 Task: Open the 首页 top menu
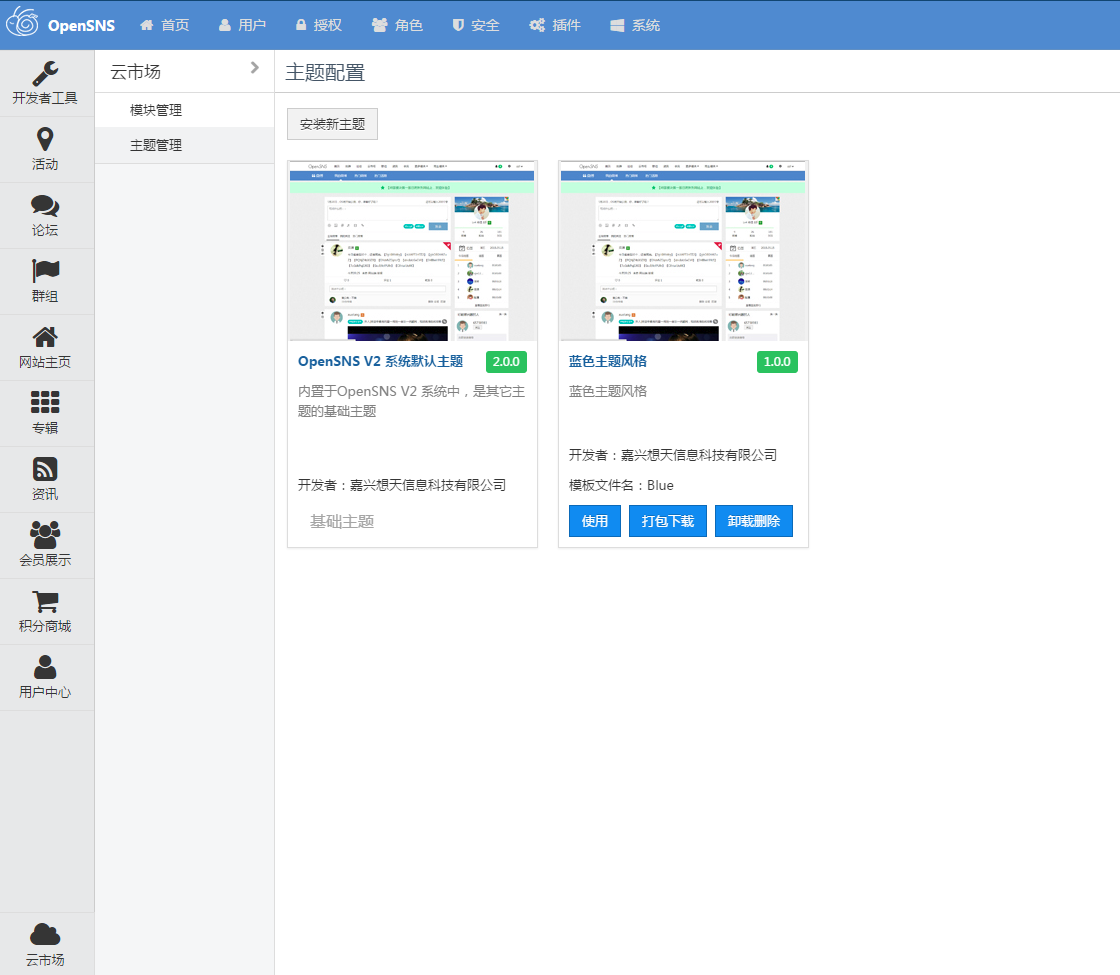[164, 25]
